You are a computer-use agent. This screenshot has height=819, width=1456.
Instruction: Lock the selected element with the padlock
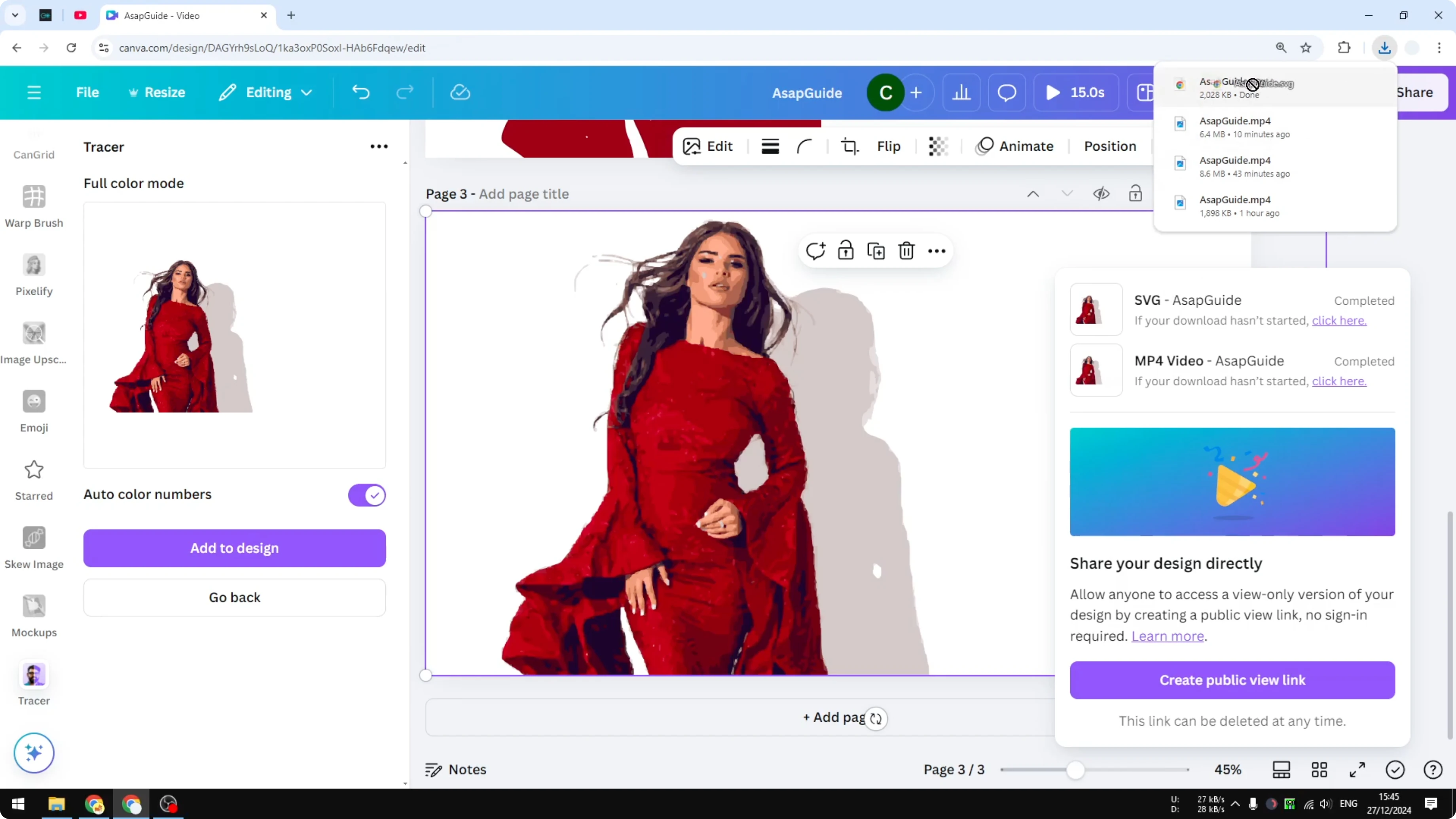[x=846, y=250]
